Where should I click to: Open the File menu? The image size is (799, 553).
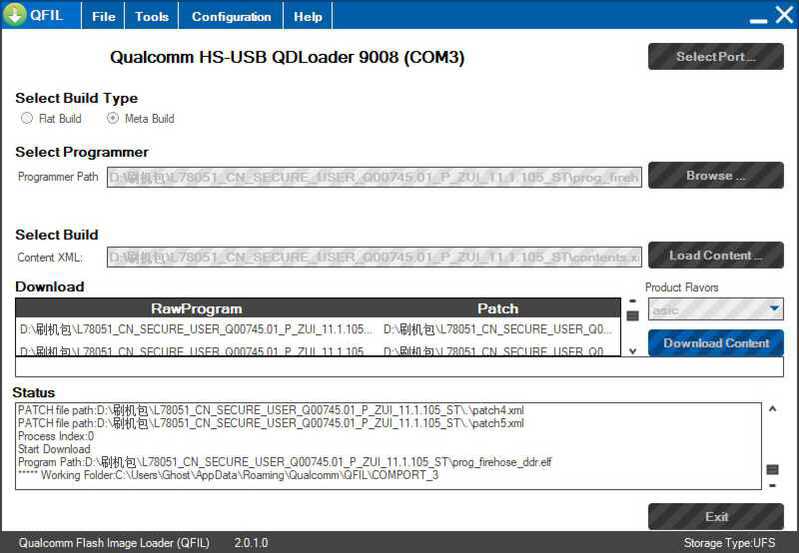click(x=103, y=16)
